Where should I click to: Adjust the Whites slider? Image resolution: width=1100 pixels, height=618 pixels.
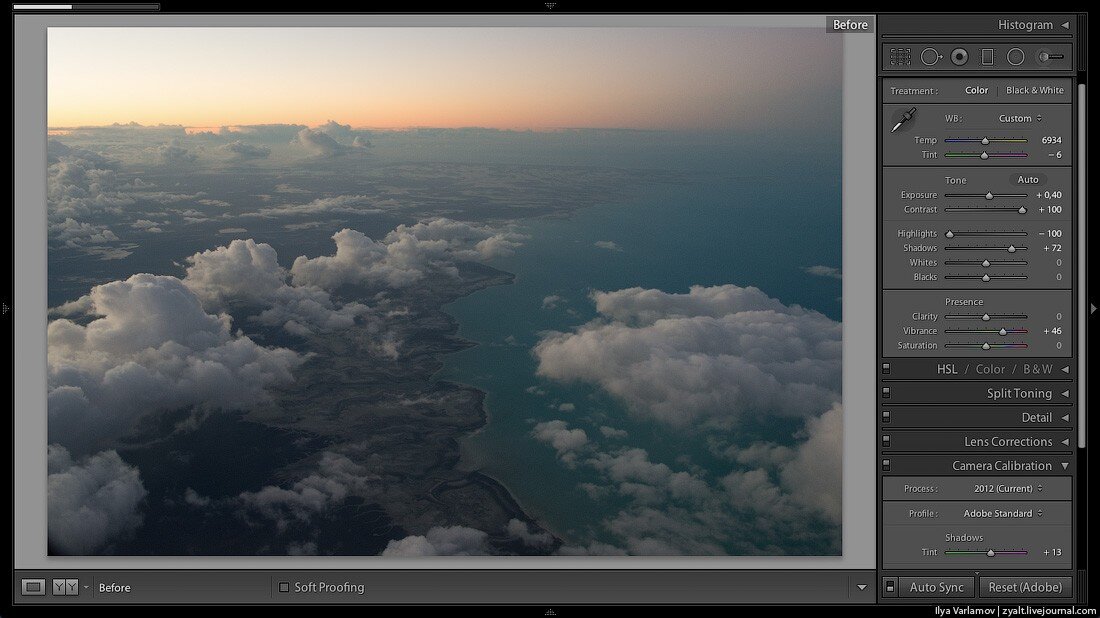986,263
